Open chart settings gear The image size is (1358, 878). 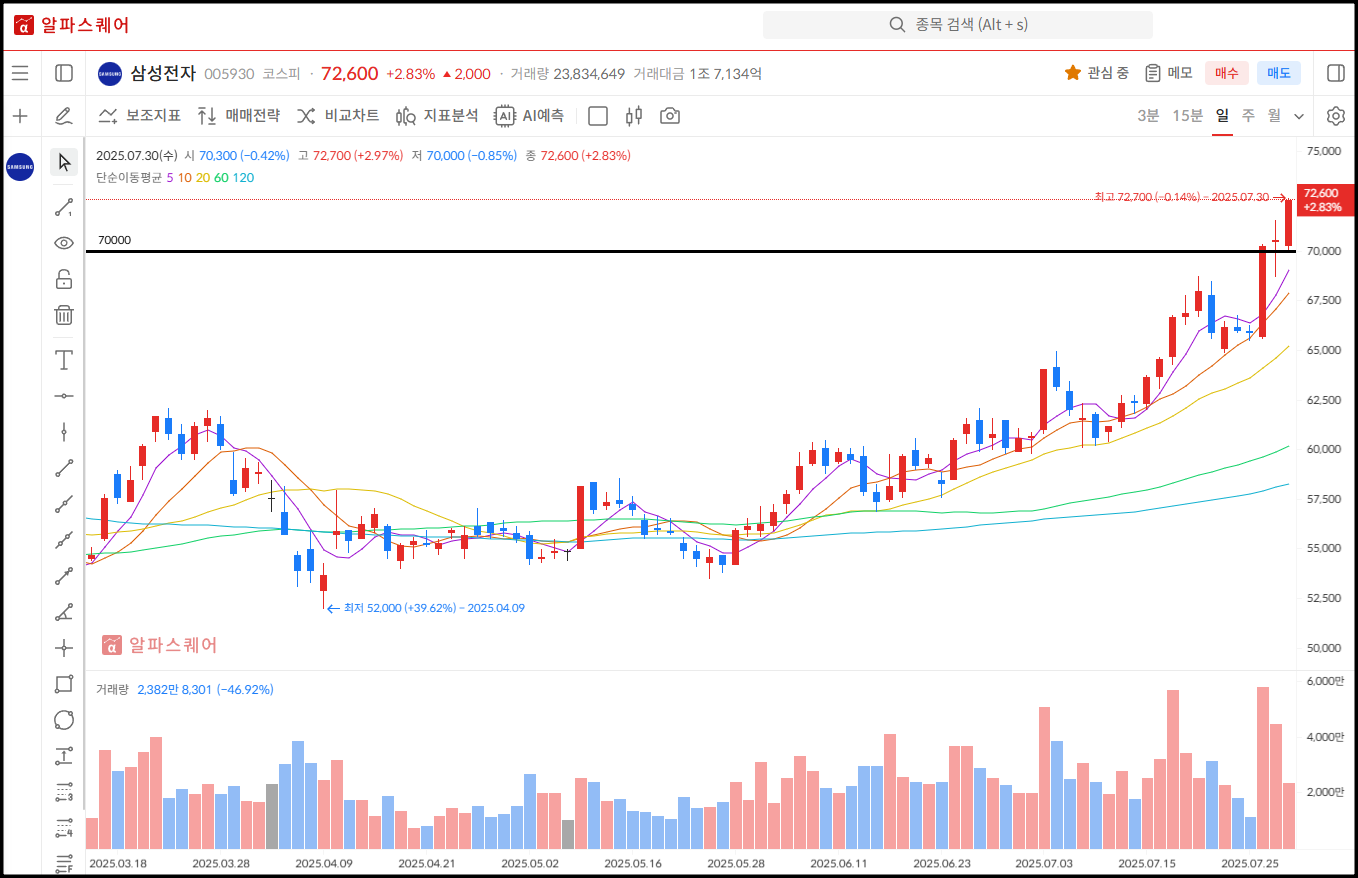click(1335, 116)
